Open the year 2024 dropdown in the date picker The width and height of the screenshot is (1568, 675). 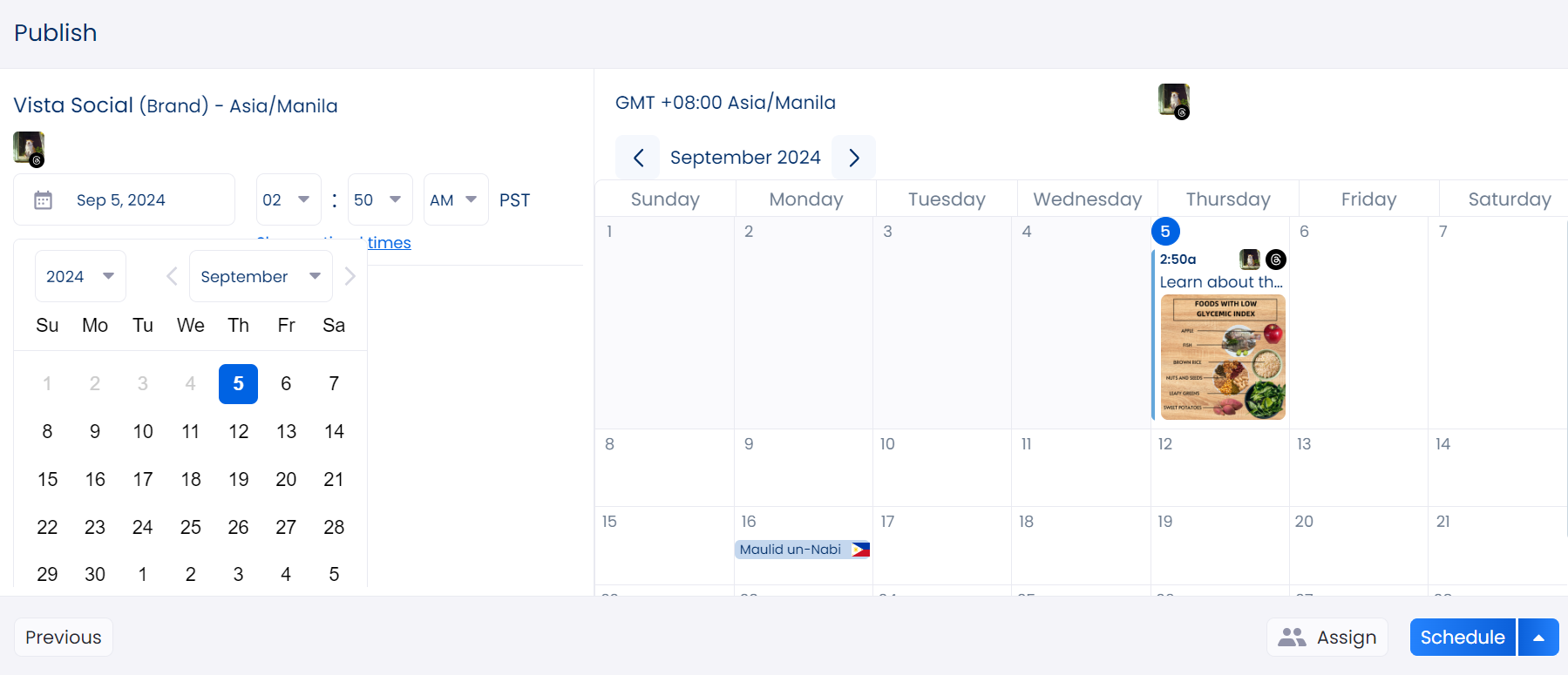80,275
